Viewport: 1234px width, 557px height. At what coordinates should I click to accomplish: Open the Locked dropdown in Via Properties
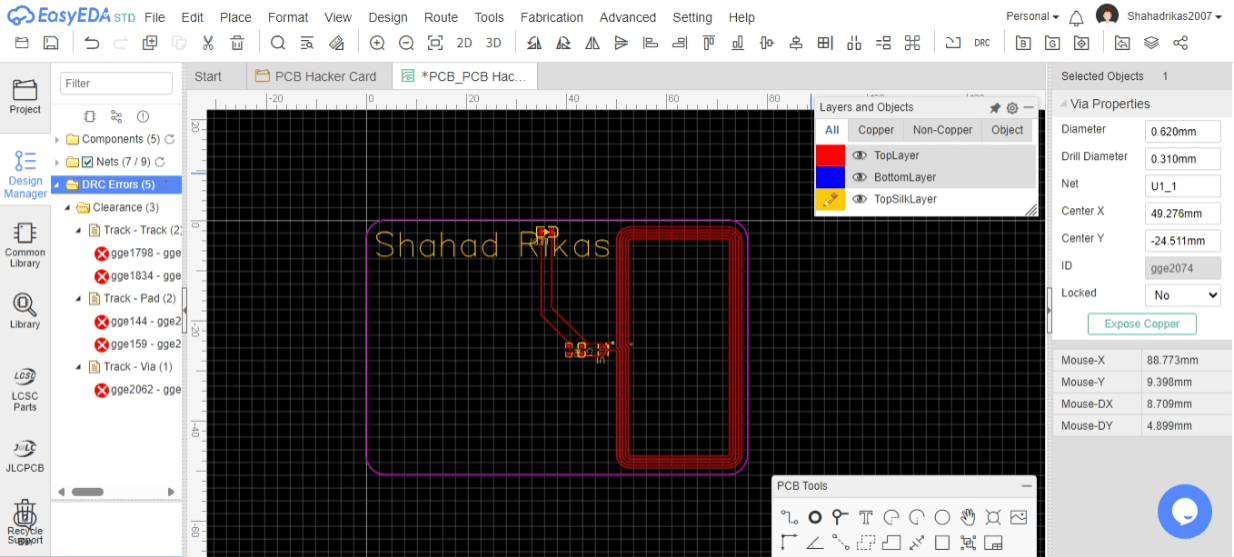[1182, 295]
